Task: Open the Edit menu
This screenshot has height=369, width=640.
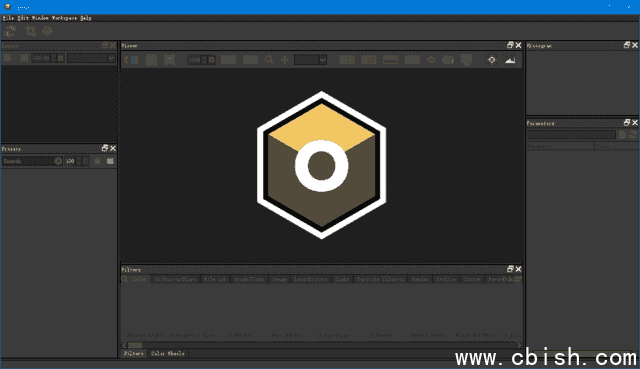Action: point(23,18)
